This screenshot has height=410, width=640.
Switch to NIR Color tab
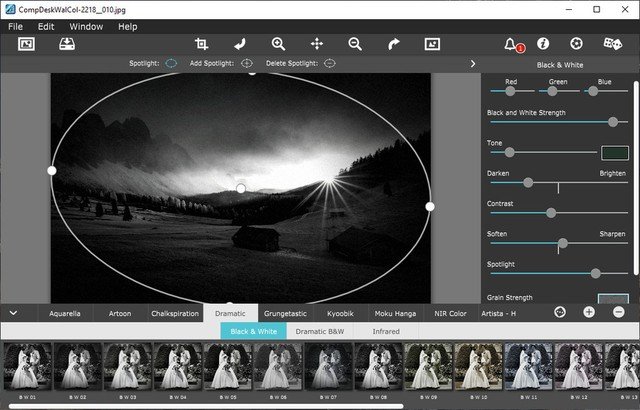[450, 313]
